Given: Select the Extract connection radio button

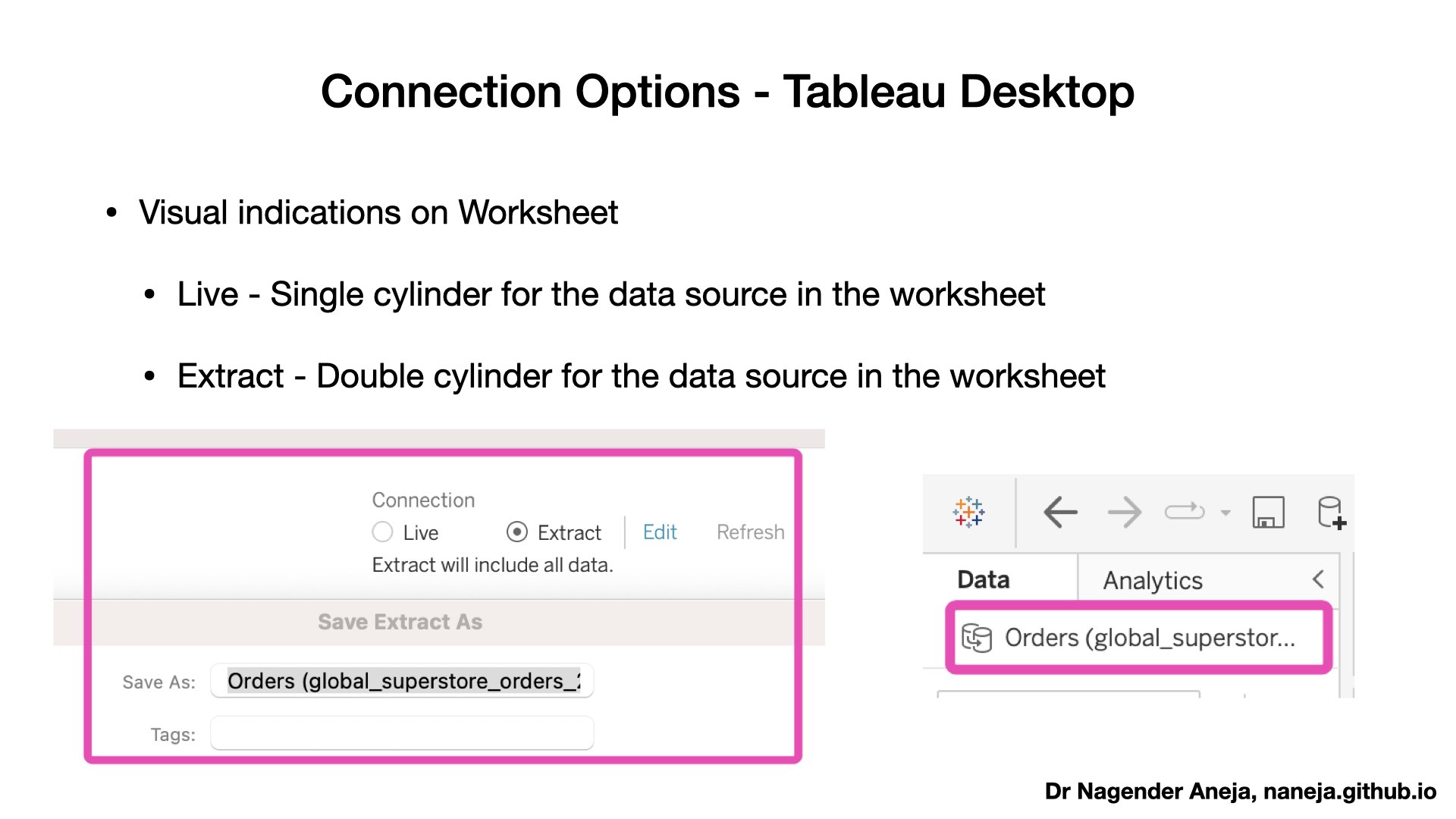Looking at the screenshot, I should [517, 532].
